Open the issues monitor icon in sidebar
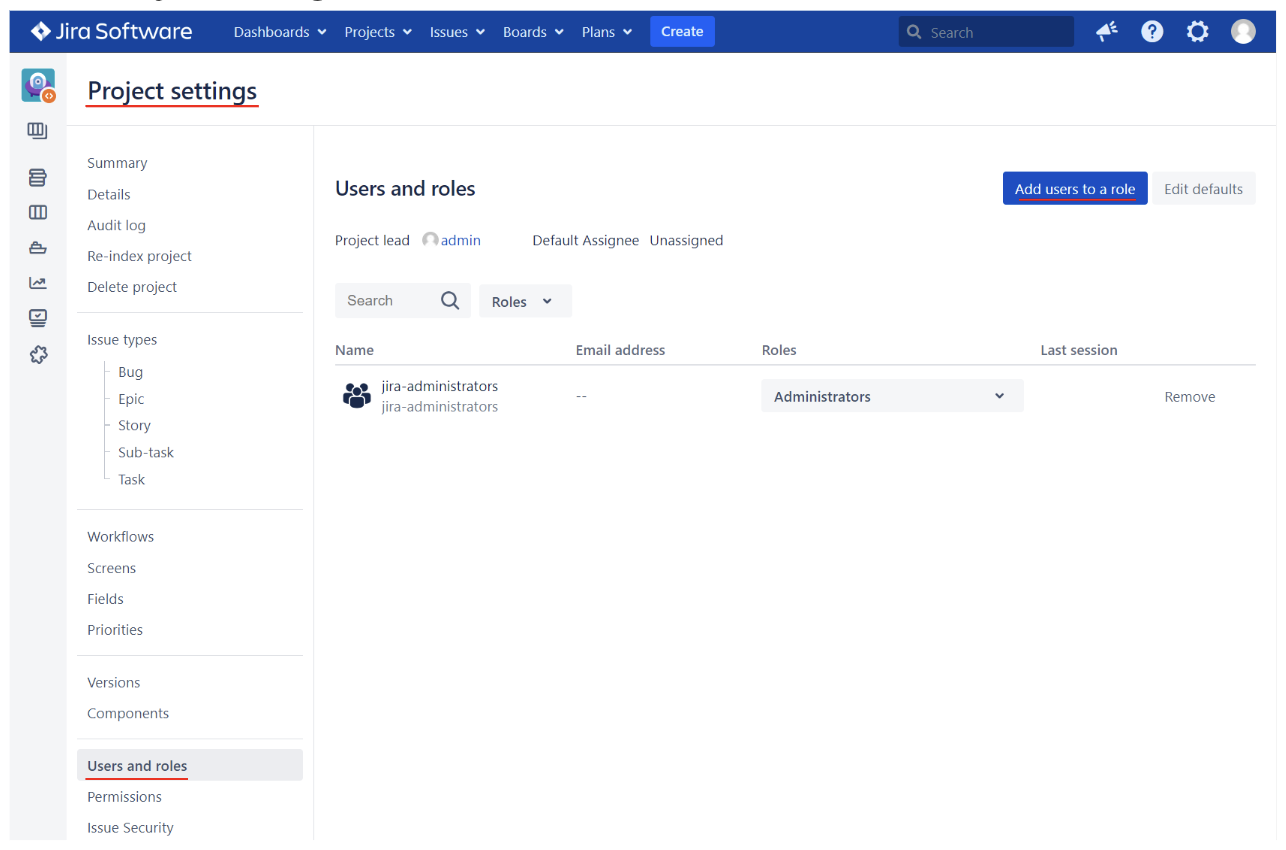 pos(38,318)
